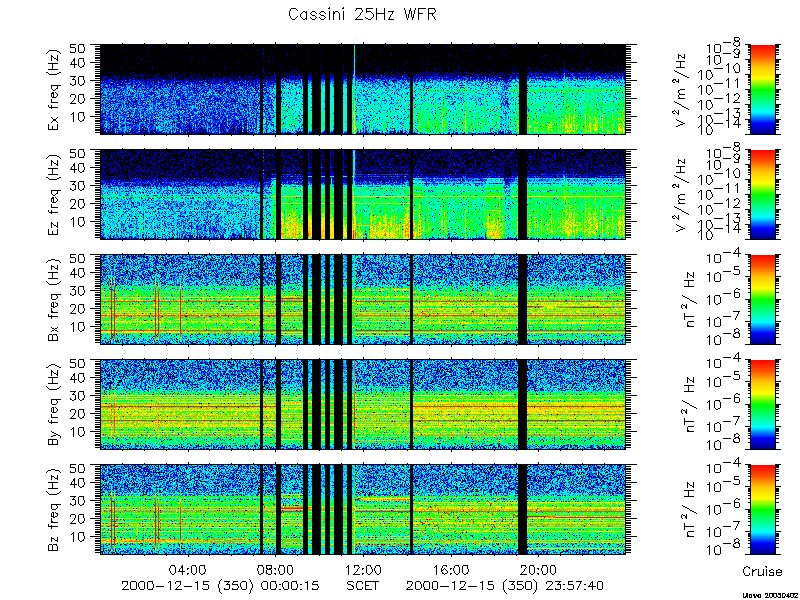The image size is (800, 600).
Task: Click the "08:00" time tick label
Action: pos(276,570)
